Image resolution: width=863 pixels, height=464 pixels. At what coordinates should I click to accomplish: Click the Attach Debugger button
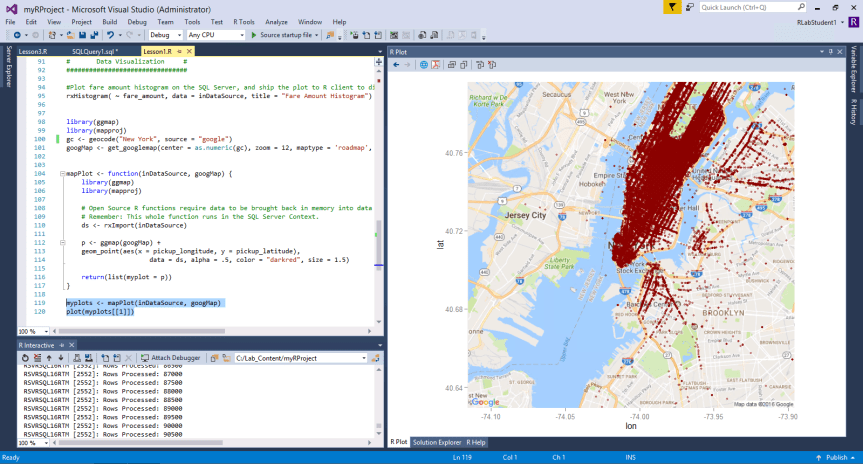[x=171, y=358]
